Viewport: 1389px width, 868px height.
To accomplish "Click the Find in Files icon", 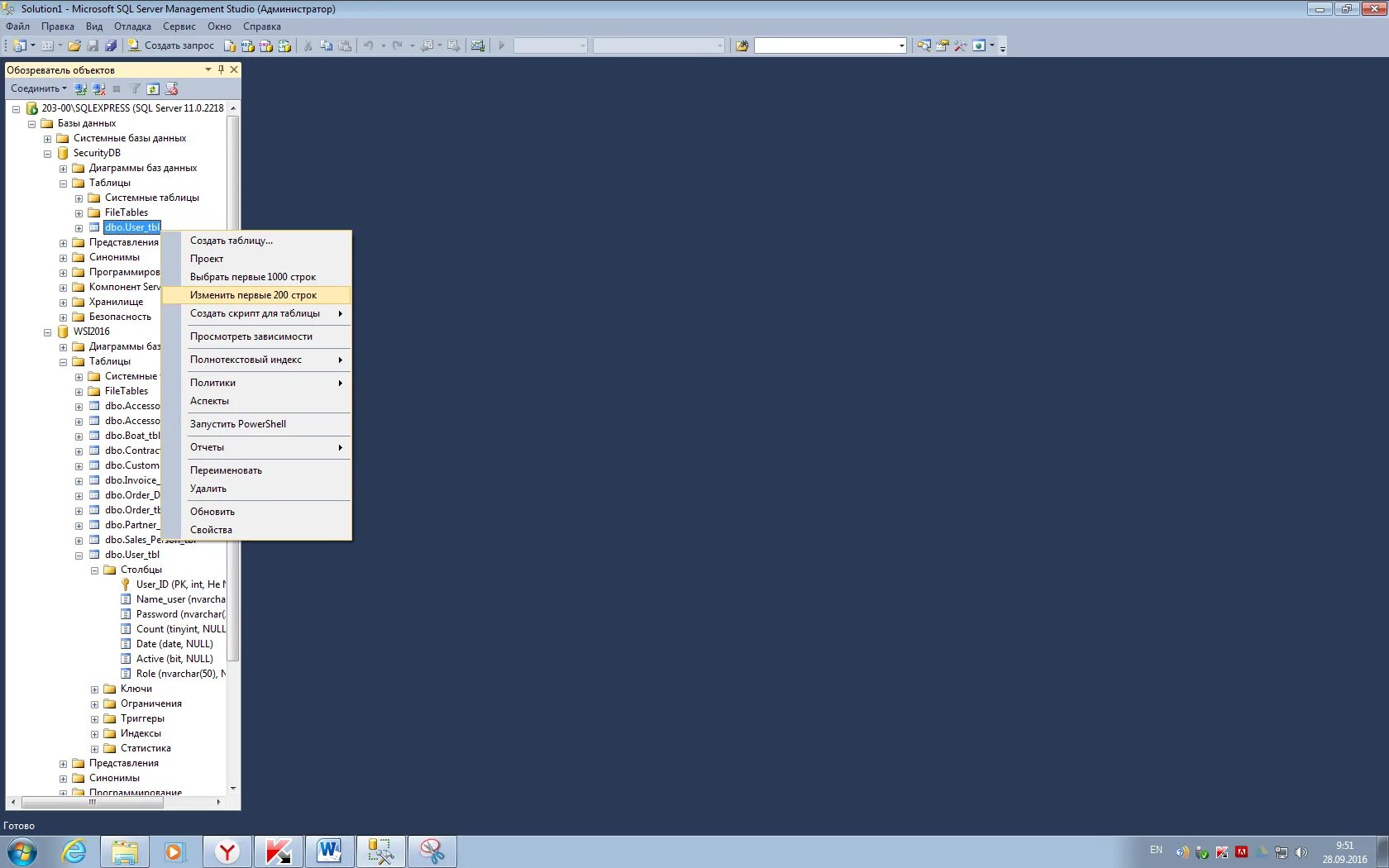I will (742, 45).
